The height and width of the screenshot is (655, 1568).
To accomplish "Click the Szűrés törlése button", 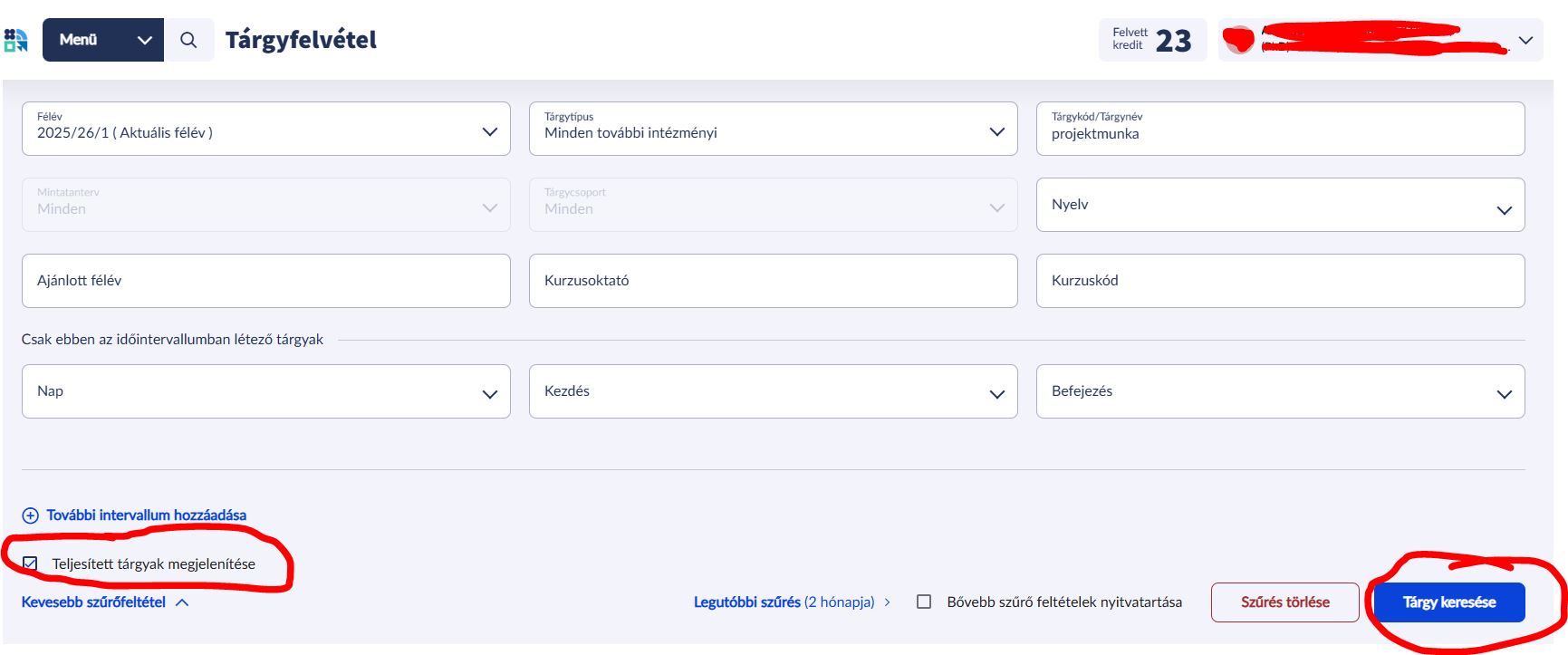I will 1284,602.
